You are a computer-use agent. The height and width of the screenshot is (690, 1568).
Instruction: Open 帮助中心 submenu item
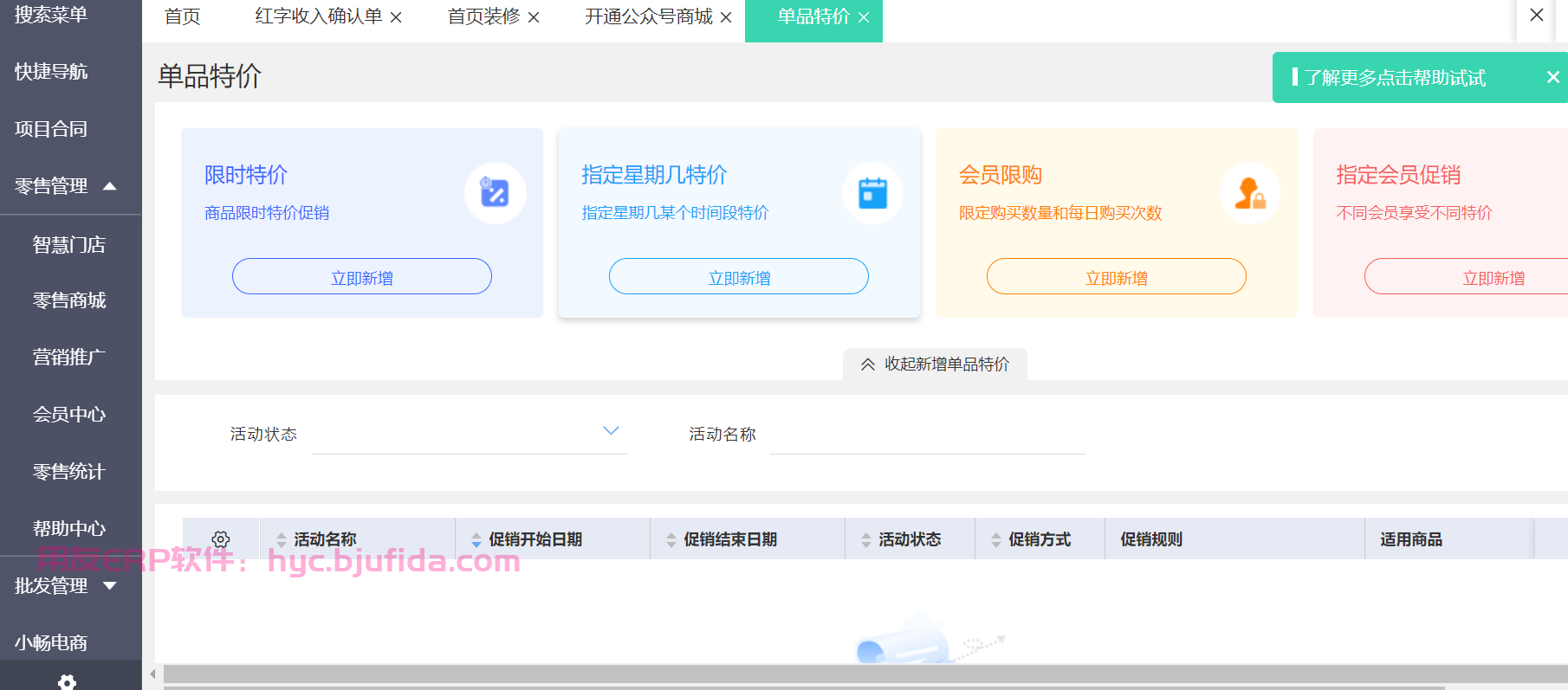coord(69,528)
